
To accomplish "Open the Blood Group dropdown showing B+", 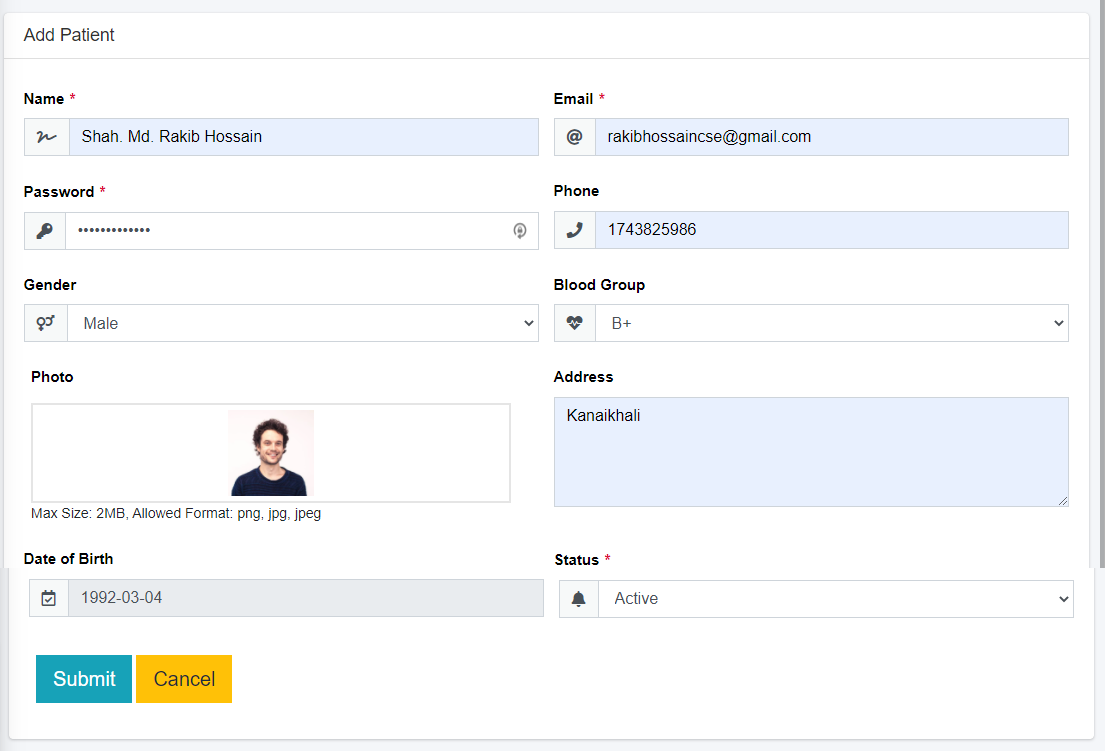I will (x=831, y=323).
